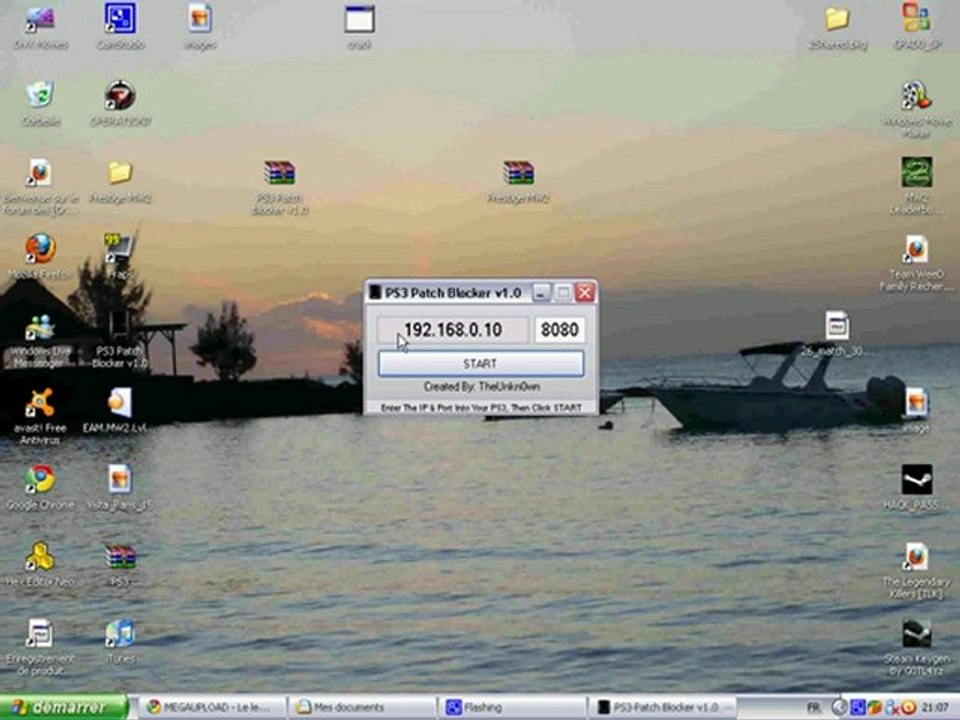
Task: Select the Mozilla Firefox desktop shortcut
Action: pyautogui.click(x=40, y=257)
